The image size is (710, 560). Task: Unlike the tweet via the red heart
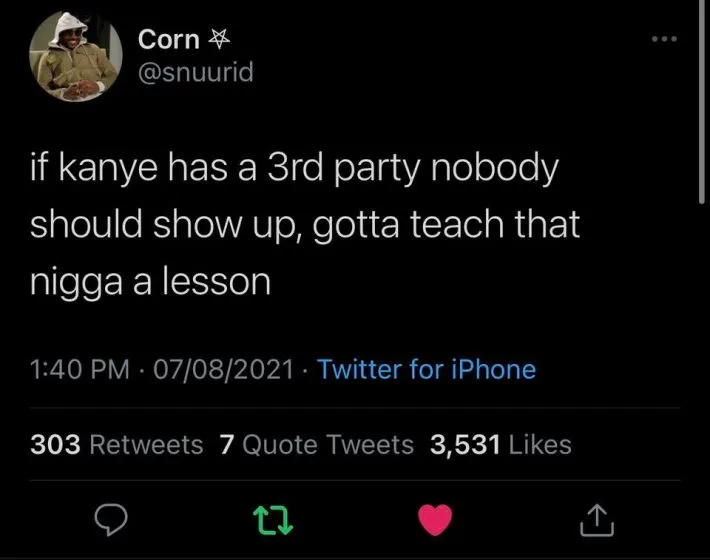point(435,520)
